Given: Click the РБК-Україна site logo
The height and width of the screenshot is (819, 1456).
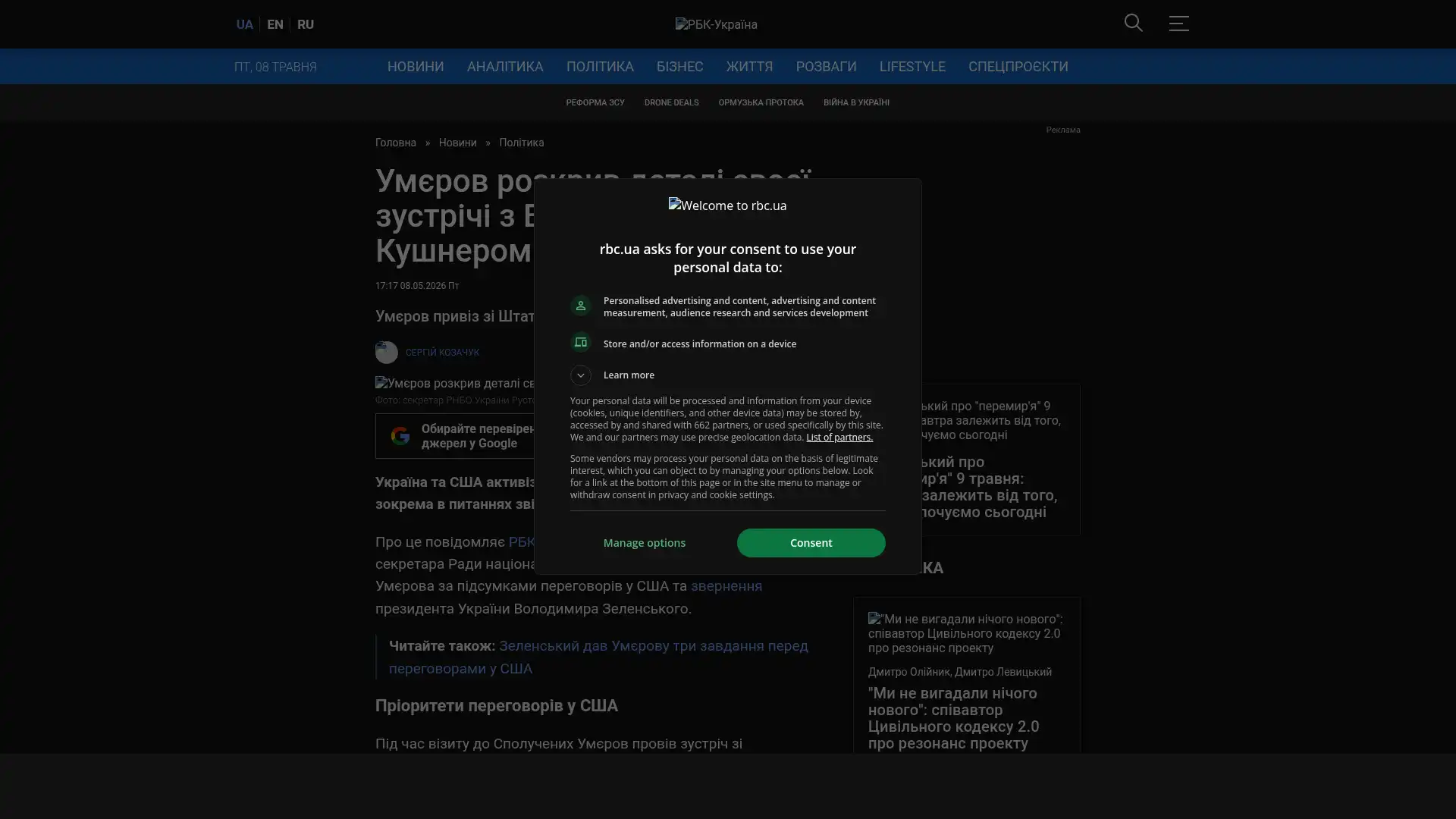Looking at the screenshot, I should [x=717, y=24].
